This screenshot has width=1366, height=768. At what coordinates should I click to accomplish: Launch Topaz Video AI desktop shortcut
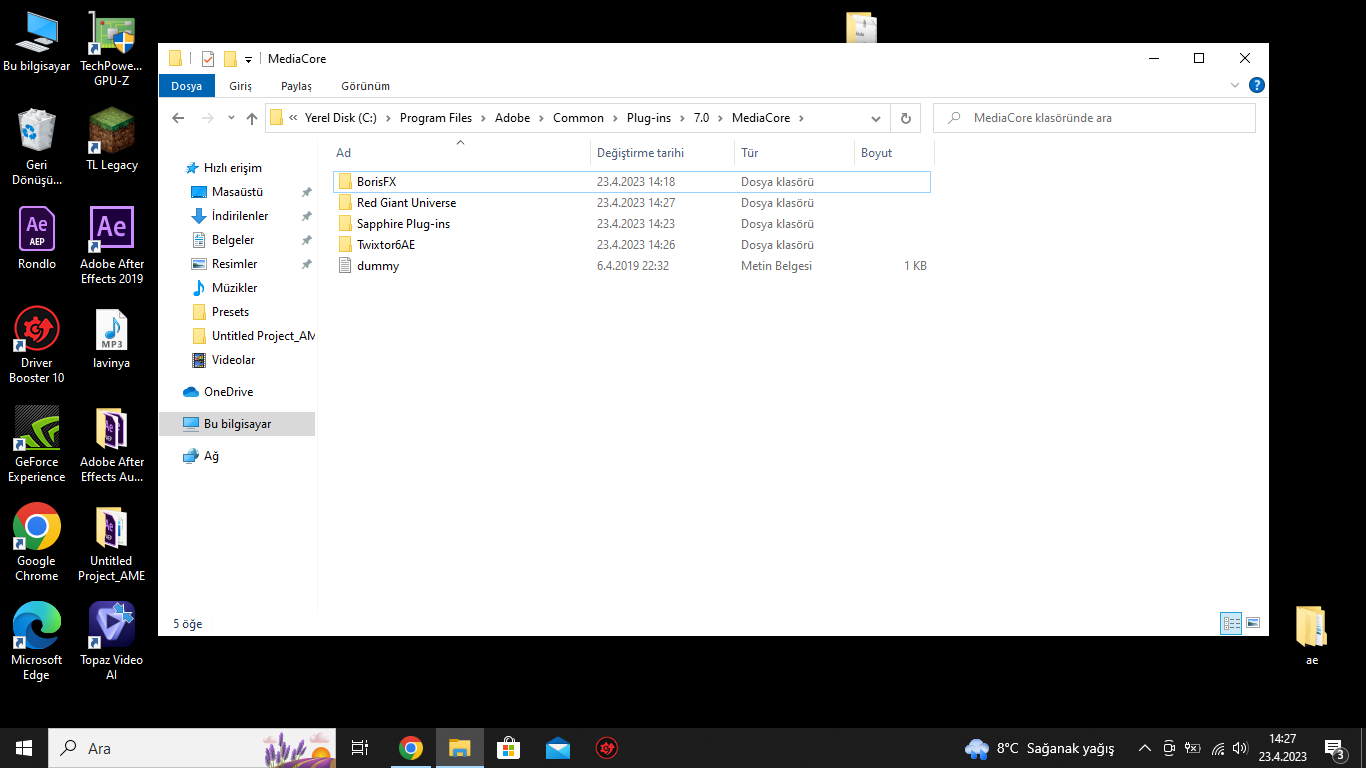[111, 642]
